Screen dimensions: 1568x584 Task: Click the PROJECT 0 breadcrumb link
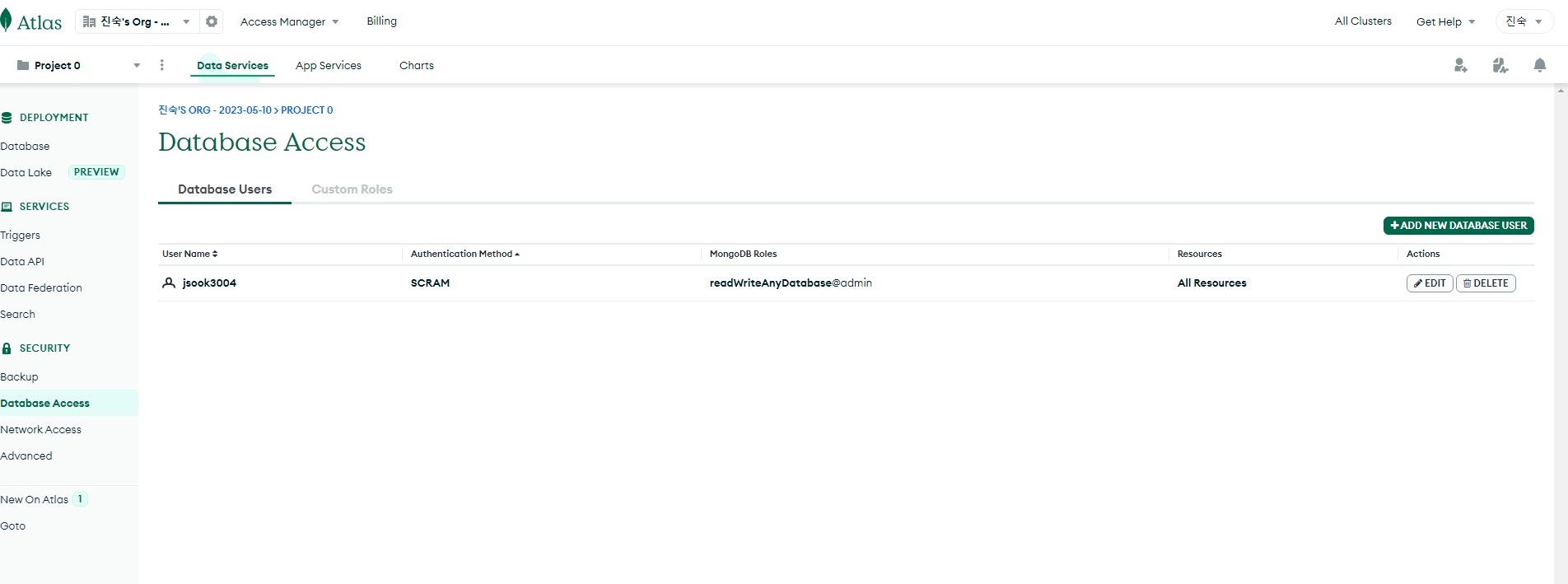tap(307, 110)
